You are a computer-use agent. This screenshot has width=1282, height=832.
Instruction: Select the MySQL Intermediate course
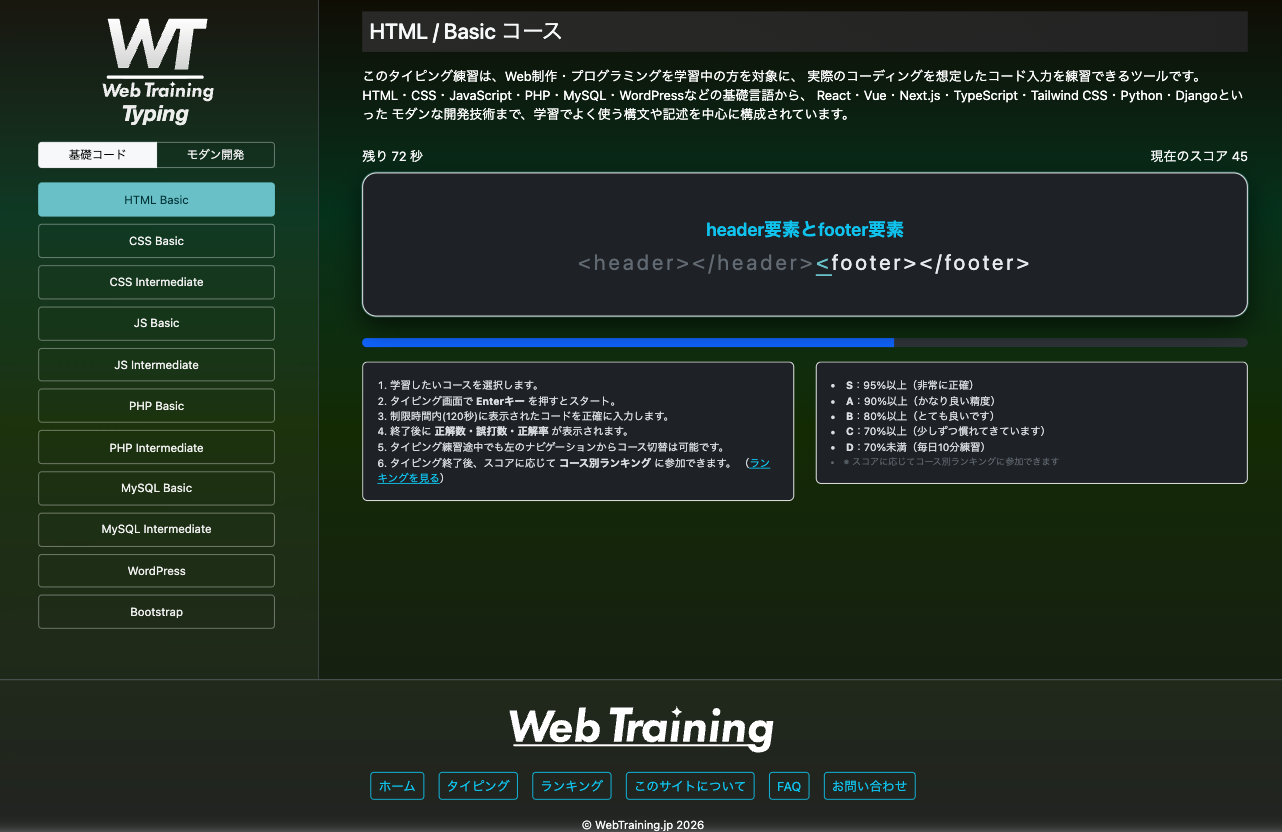point(156,529)
